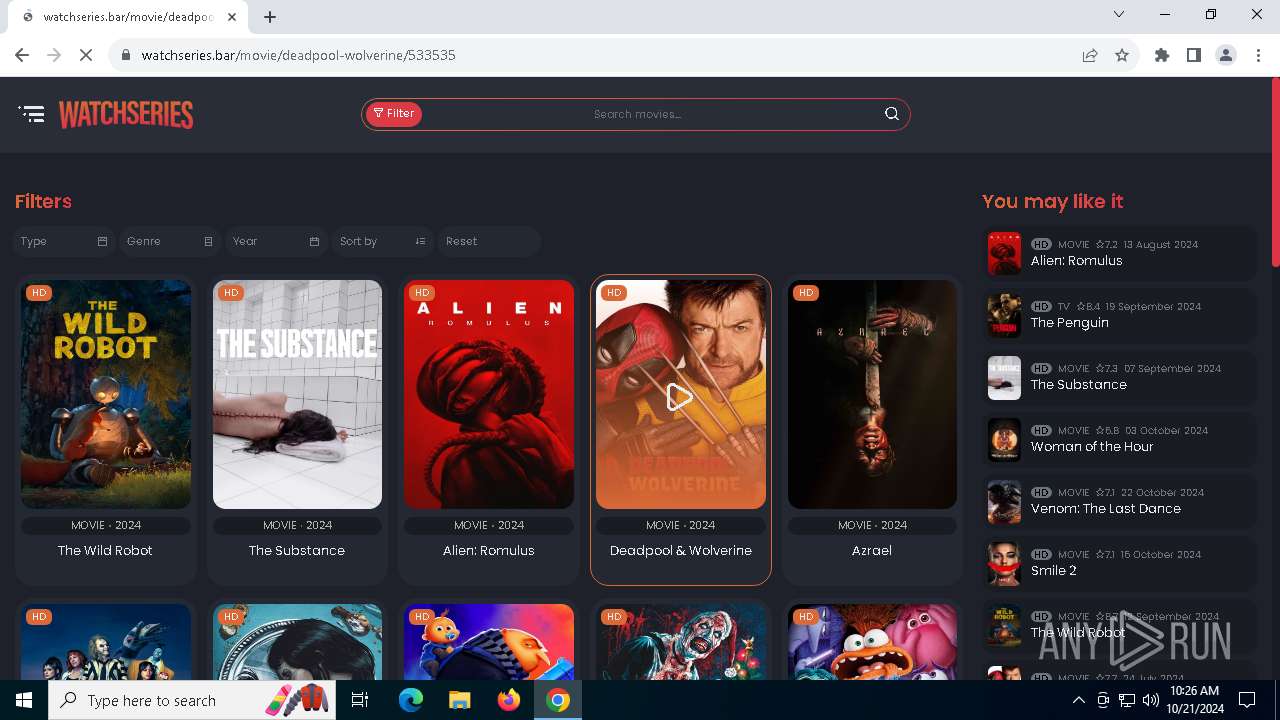The width and height of the screenshot is (1280, 720).
Task: Show hidden system tray icons chevron
Action: [1079, 700]
